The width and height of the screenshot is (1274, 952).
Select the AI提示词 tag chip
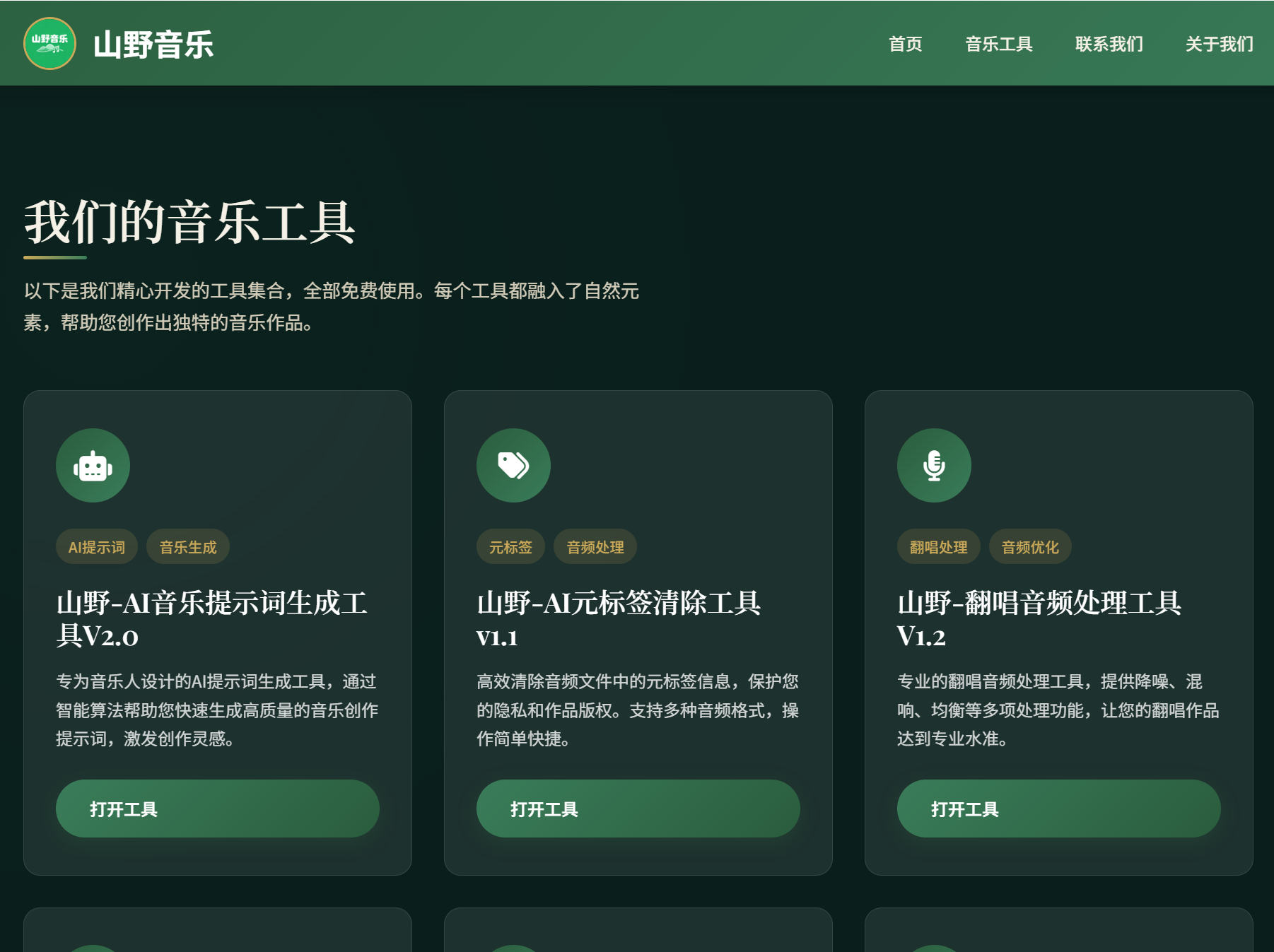point(97,546)
